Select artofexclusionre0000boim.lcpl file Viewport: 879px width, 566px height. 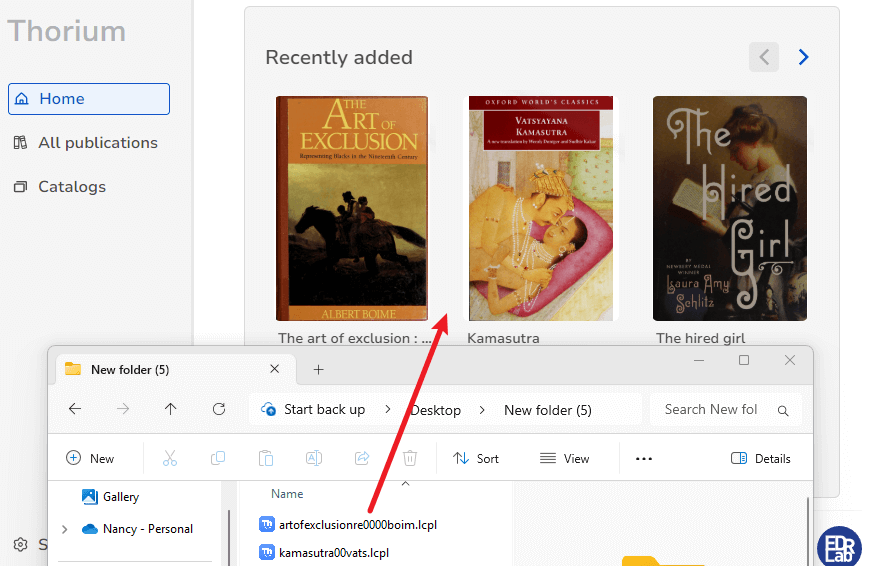[x=348, y=525]
